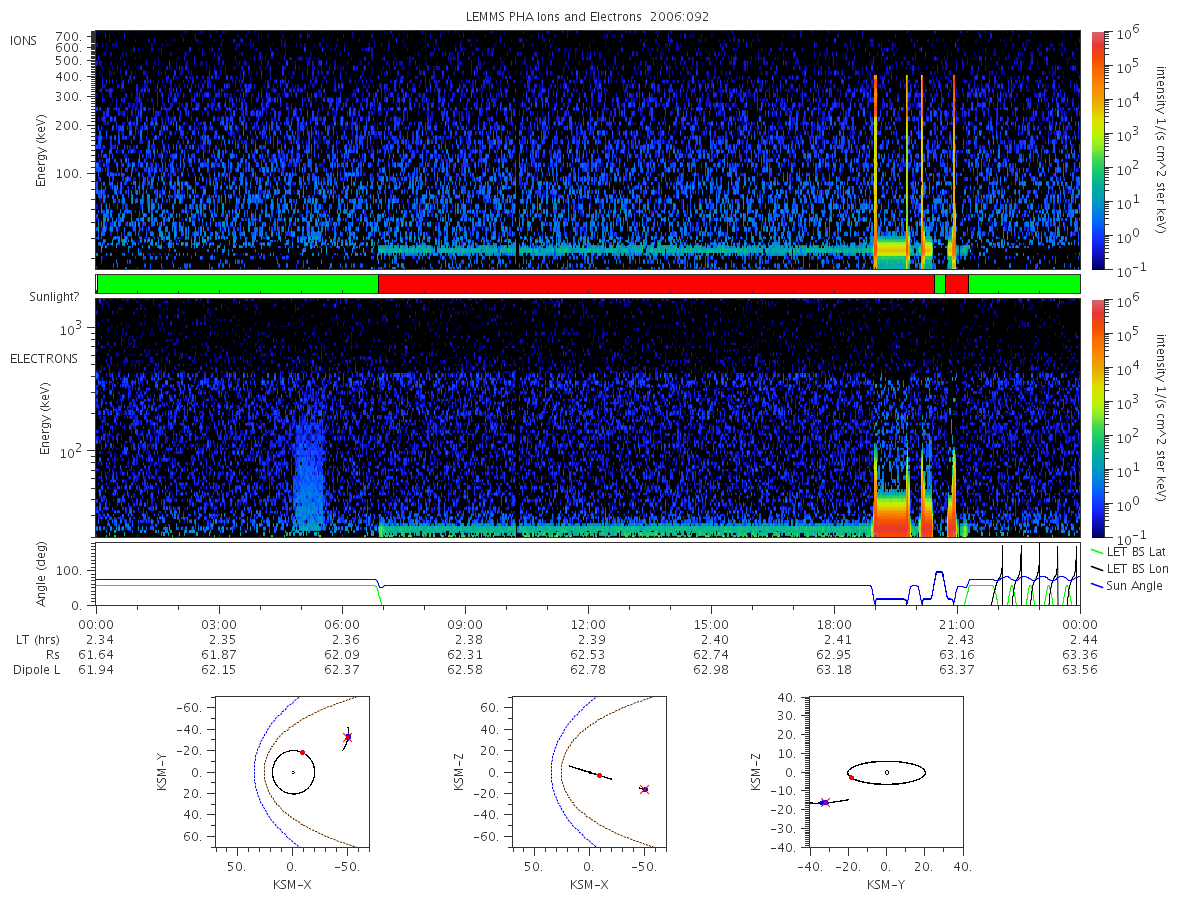The image size is (1200, 900).
Task: Click the ELECTRONS panel label
Action: (44, 358)
